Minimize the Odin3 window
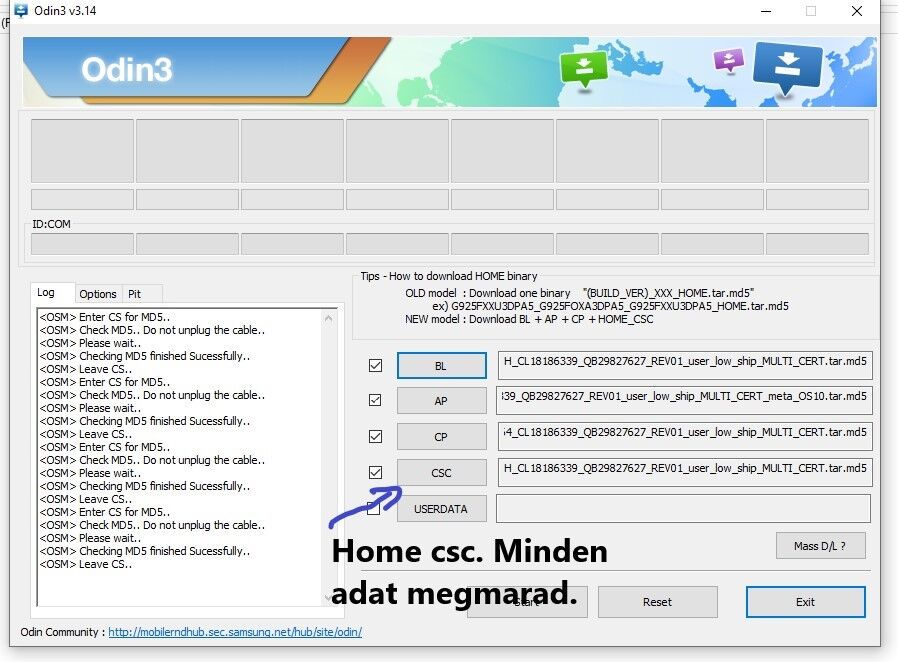Screen dimensions: 898x662 [766, 11]
